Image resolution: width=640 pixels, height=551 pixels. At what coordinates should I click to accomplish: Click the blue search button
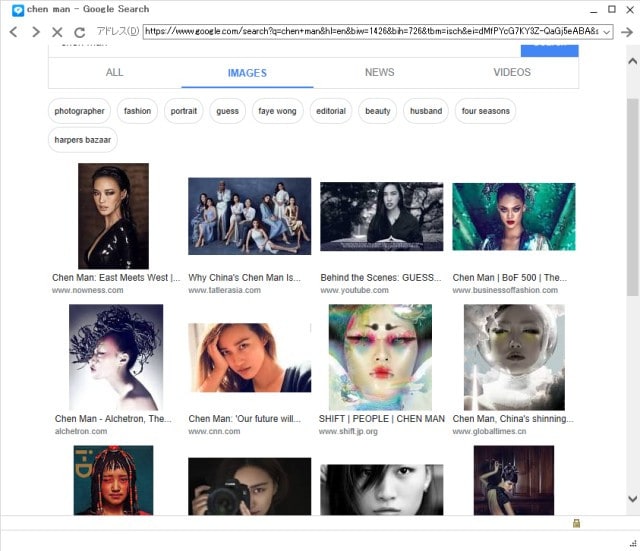click(x=549, y=50)
